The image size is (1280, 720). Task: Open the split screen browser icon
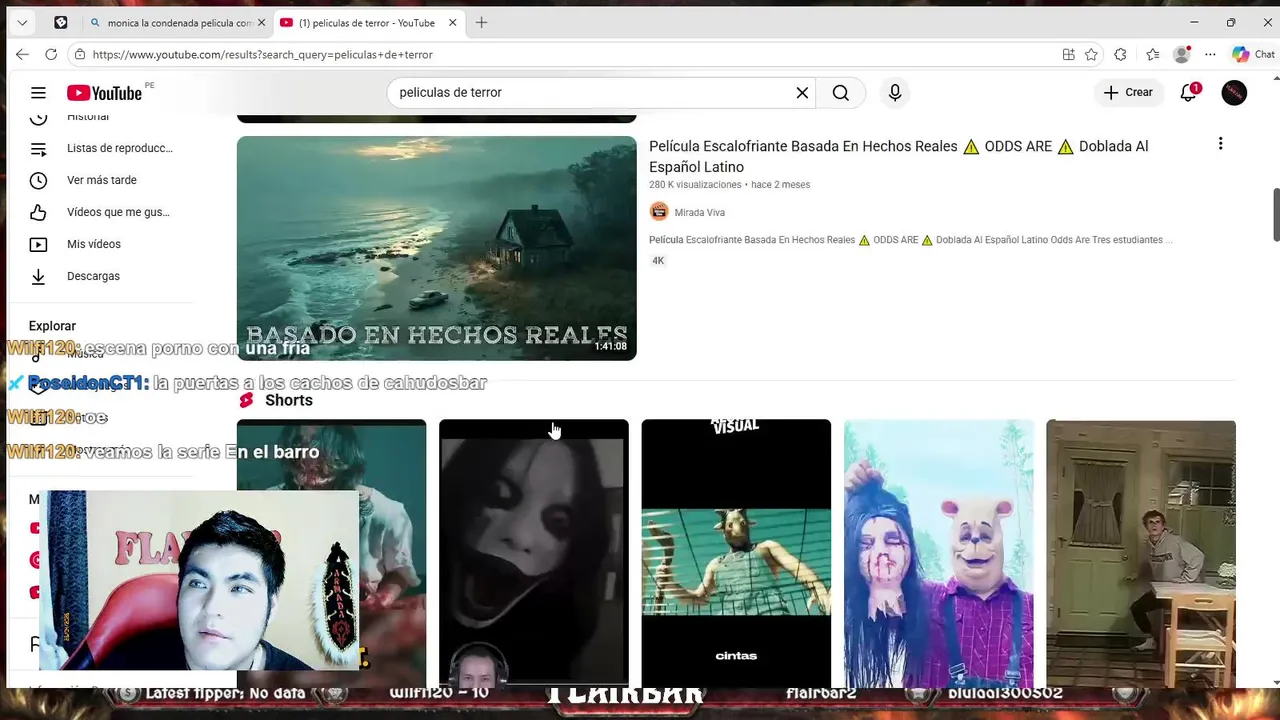[x=1069, y=54]
